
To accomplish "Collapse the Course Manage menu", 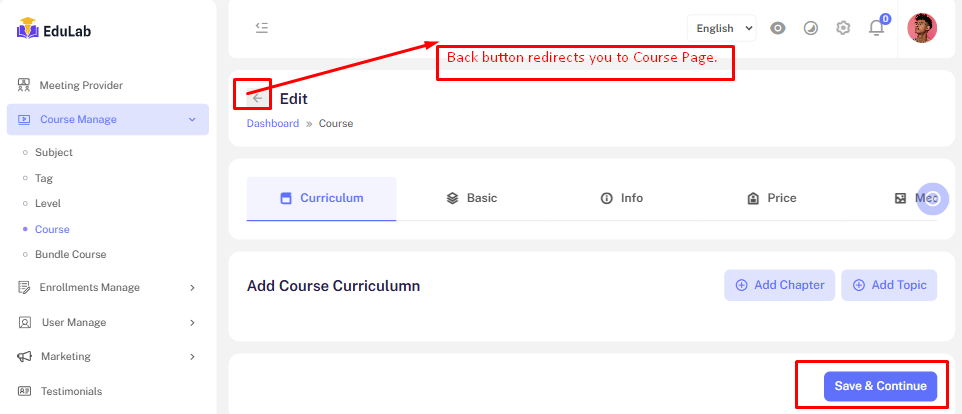I will 107,119.
